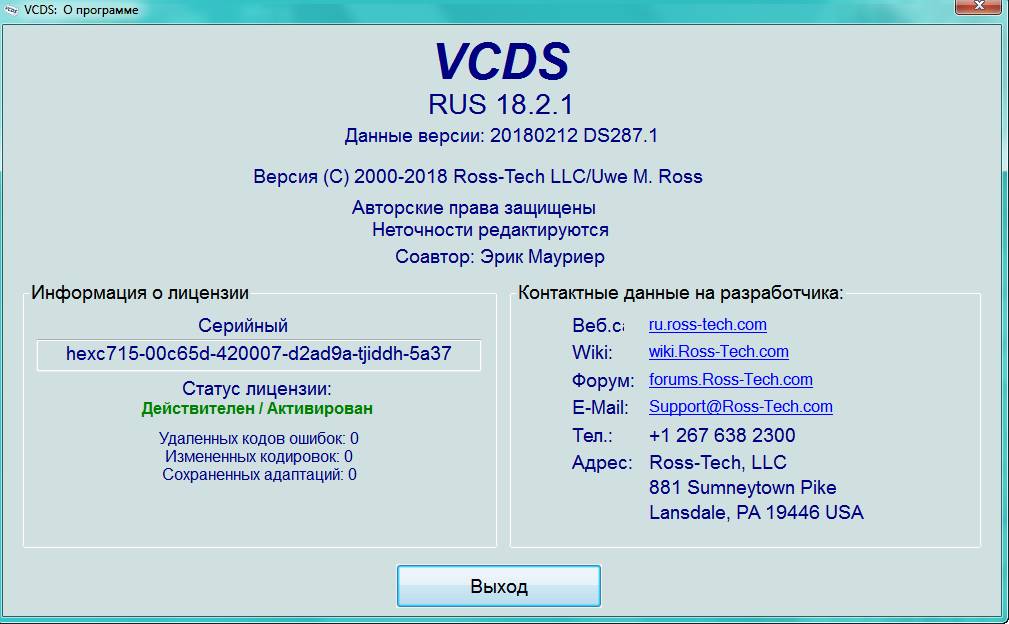The height and width of the screenshot is (624, 1009).
Task: Click the Сохраненных адаптаций counter
Action: [259, 475]
